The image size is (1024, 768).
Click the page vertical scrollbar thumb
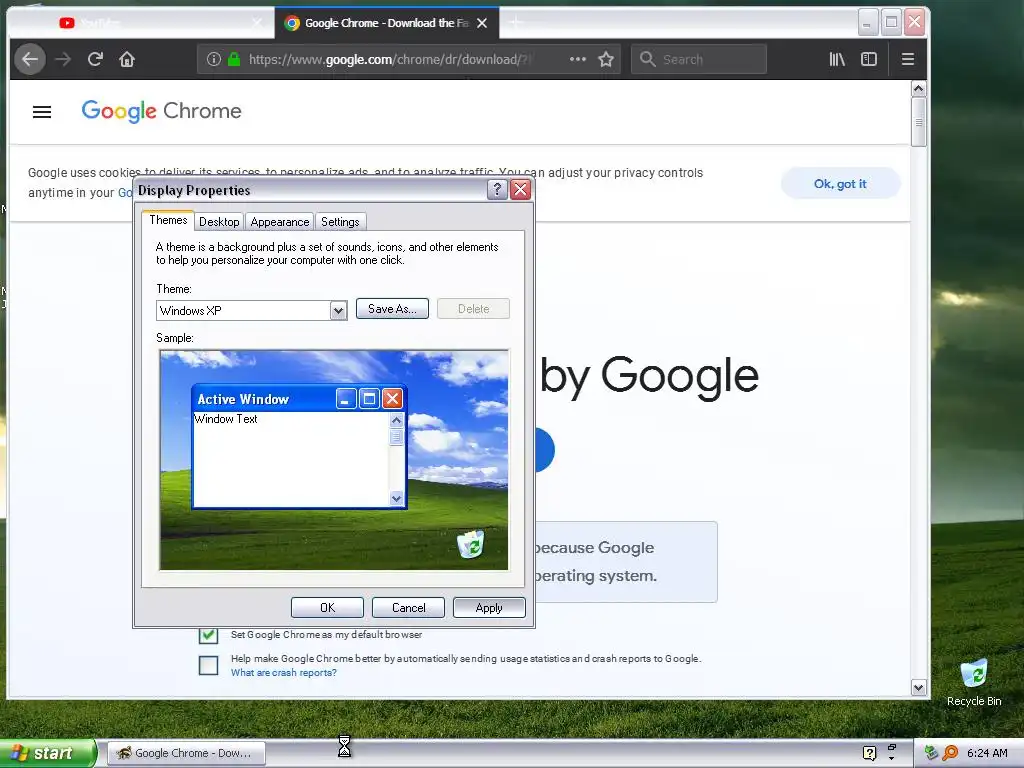pos(918,122)
